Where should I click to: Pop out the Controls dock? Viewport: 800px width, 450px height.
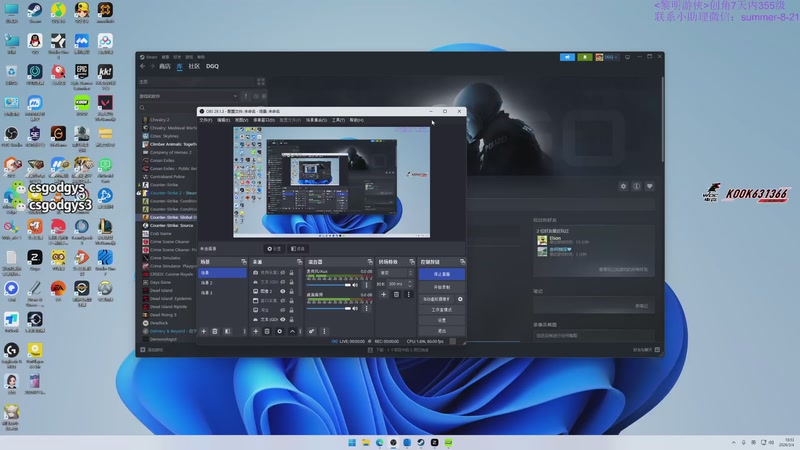click(x=462, y=262)
